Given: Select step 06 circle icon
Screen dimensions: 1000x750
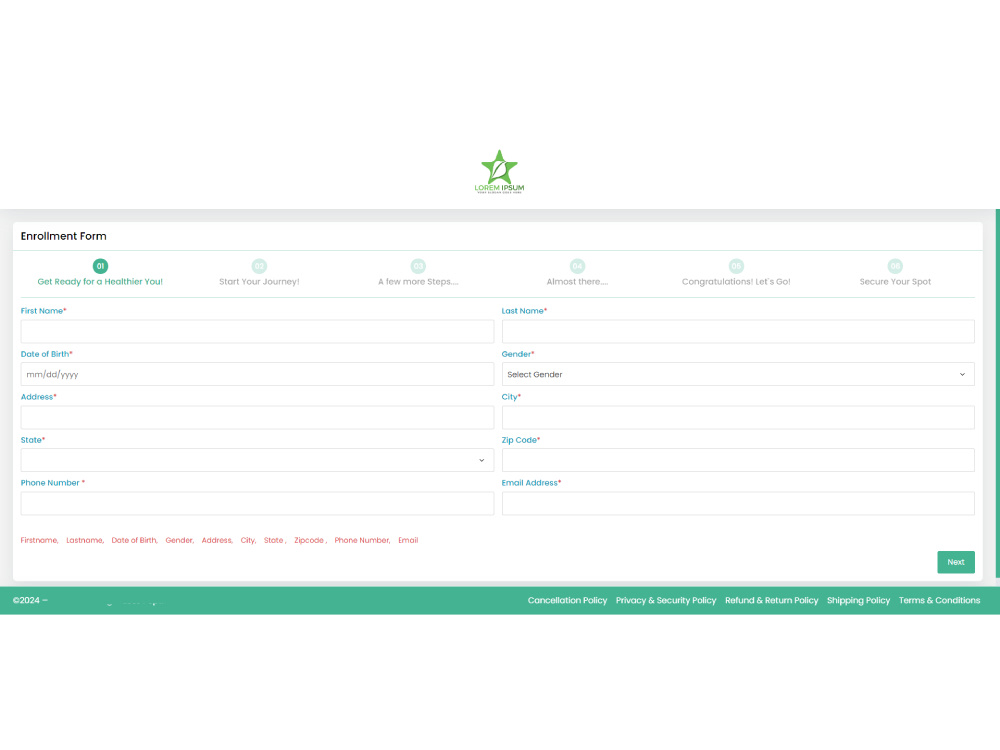Looking at the screenshot, I should (x=895, y=266).
